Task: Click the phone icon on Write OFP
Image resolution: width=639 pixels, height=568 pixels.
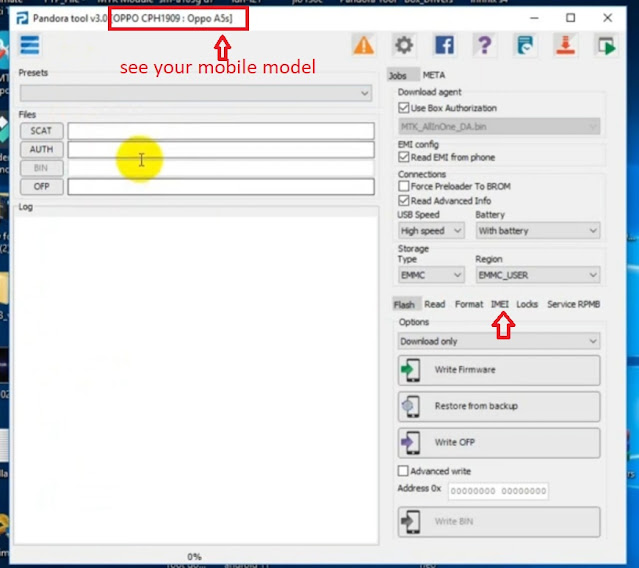Action: tap(411, 443)
